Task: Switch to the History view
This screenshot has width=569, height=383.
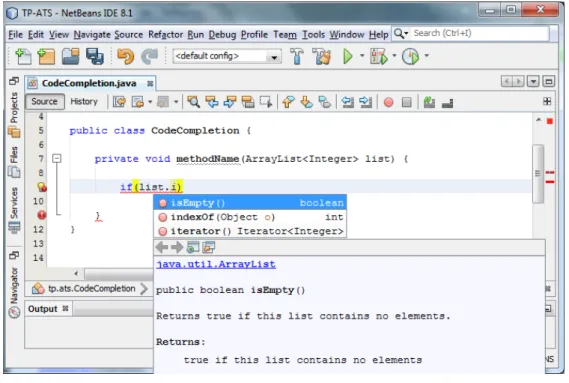Action: (x=84, y=101)
